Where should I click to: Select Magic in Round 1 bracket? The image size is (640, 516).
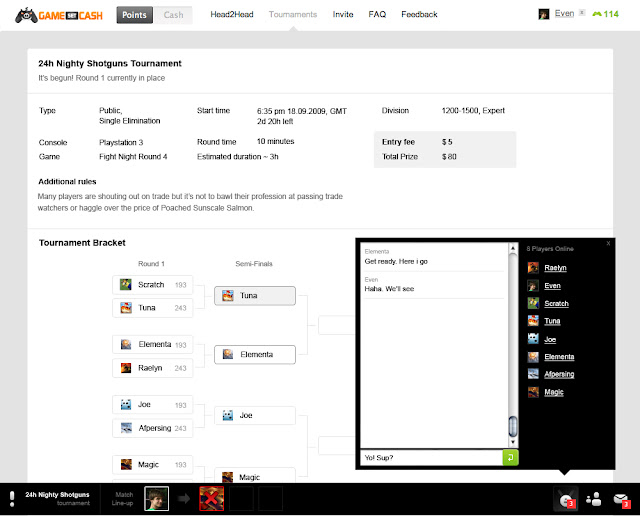click(x=153, y=465)
